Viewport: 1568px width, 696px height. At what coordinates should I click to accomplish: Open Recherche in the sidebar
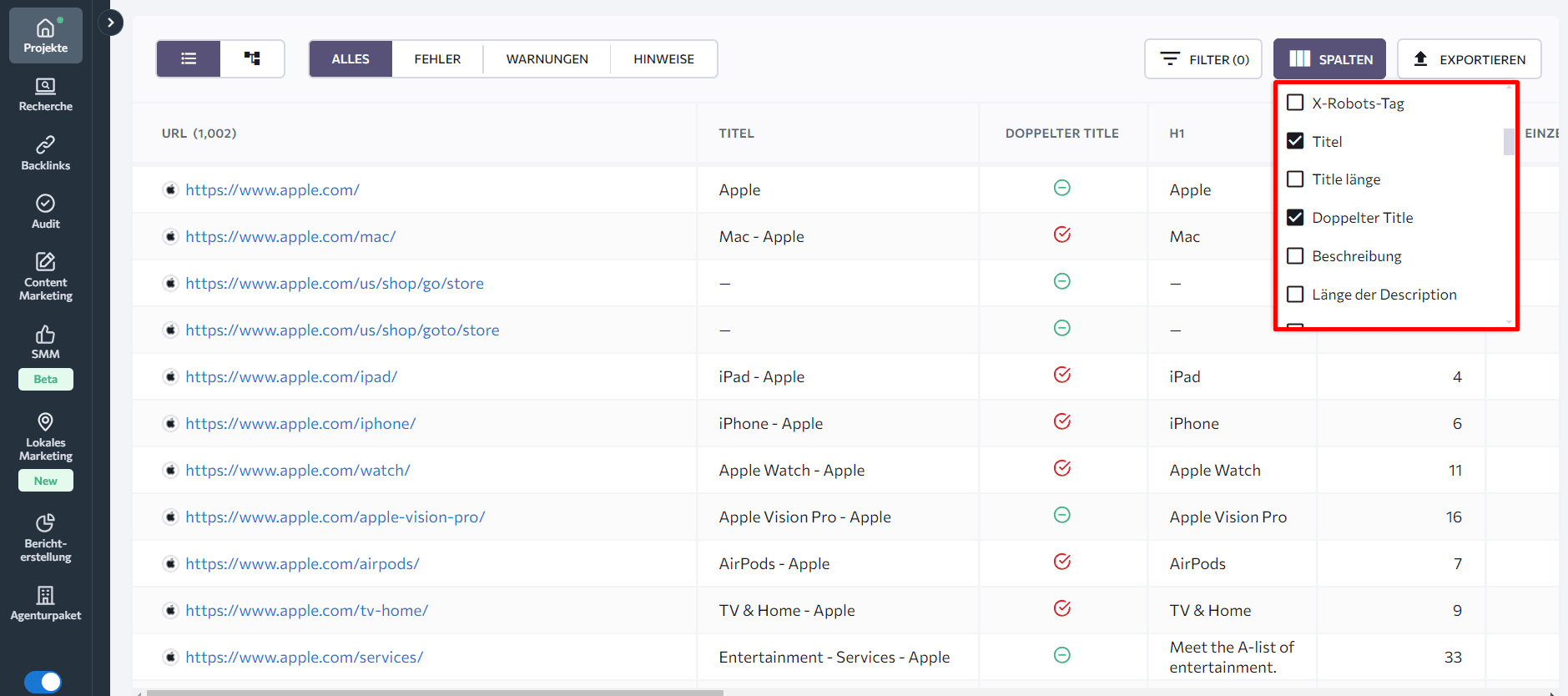[x=46, y=94]
